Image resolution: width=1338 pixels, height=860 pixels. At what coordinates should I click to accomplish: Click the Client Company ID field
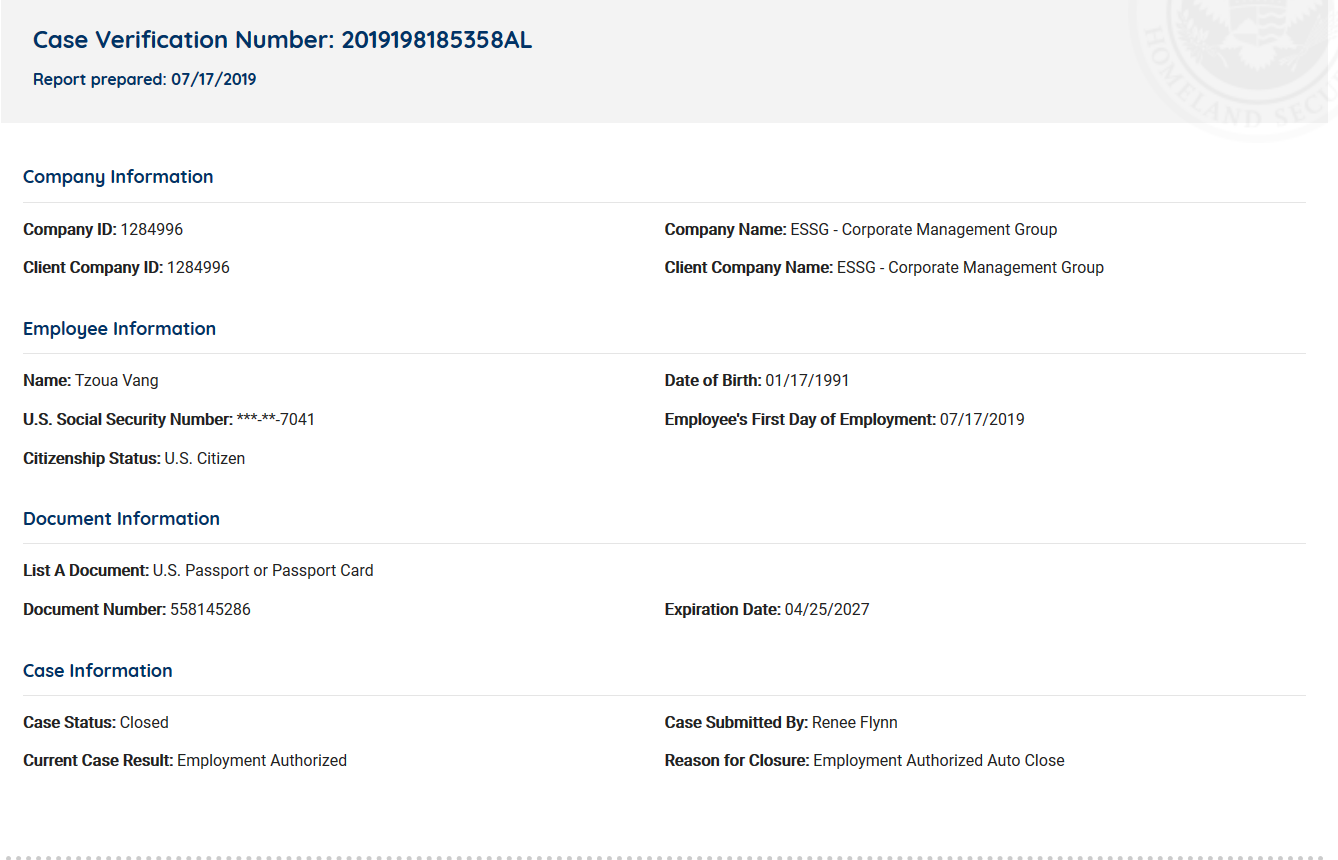point(126,268)
